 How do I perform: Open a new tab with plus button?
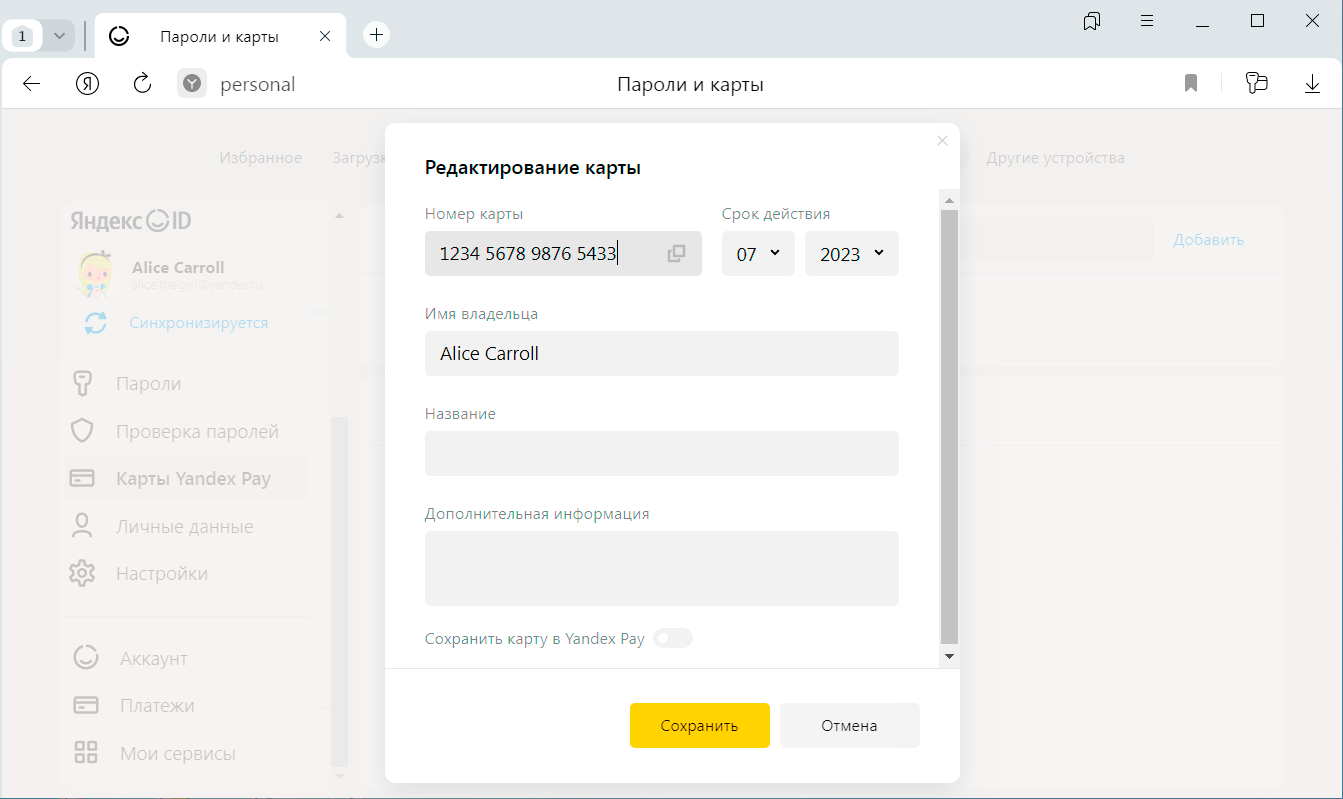(x=376, y=35)
